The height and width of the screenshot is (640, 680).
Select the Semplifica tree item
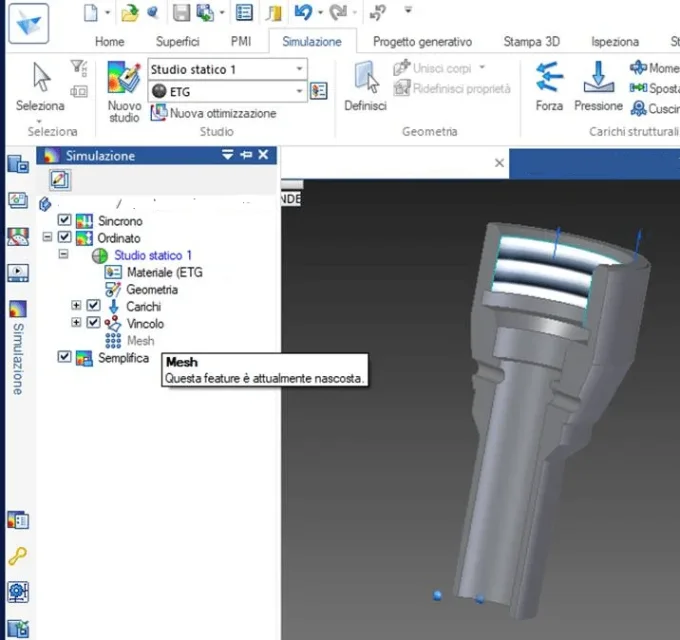click(113, 358)
